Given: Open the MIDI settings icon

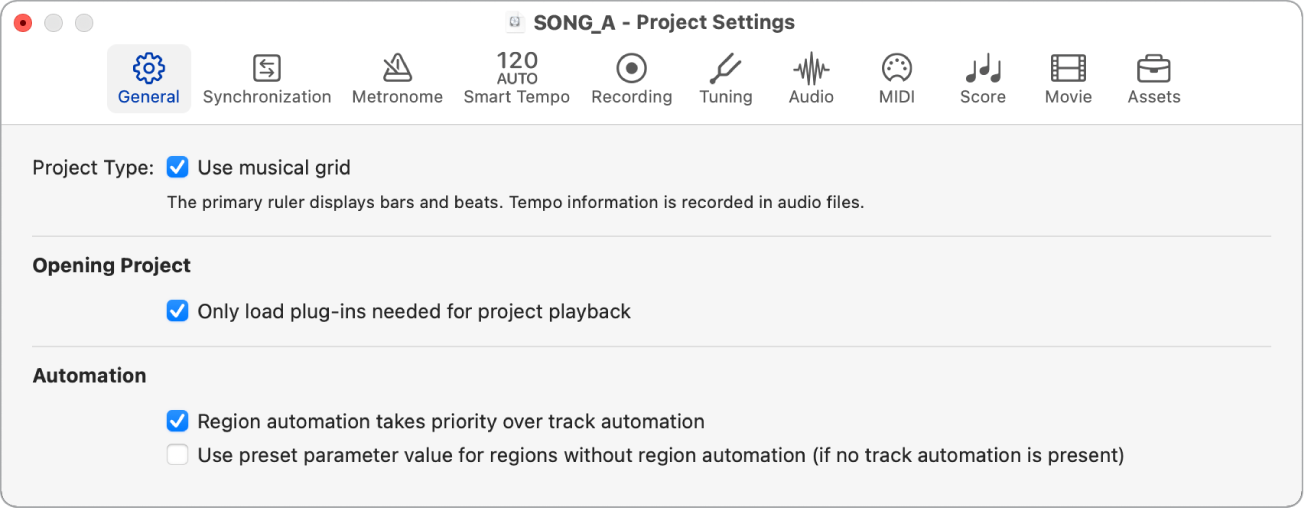Looking at the screenshot, I should [x=897, y=68].
